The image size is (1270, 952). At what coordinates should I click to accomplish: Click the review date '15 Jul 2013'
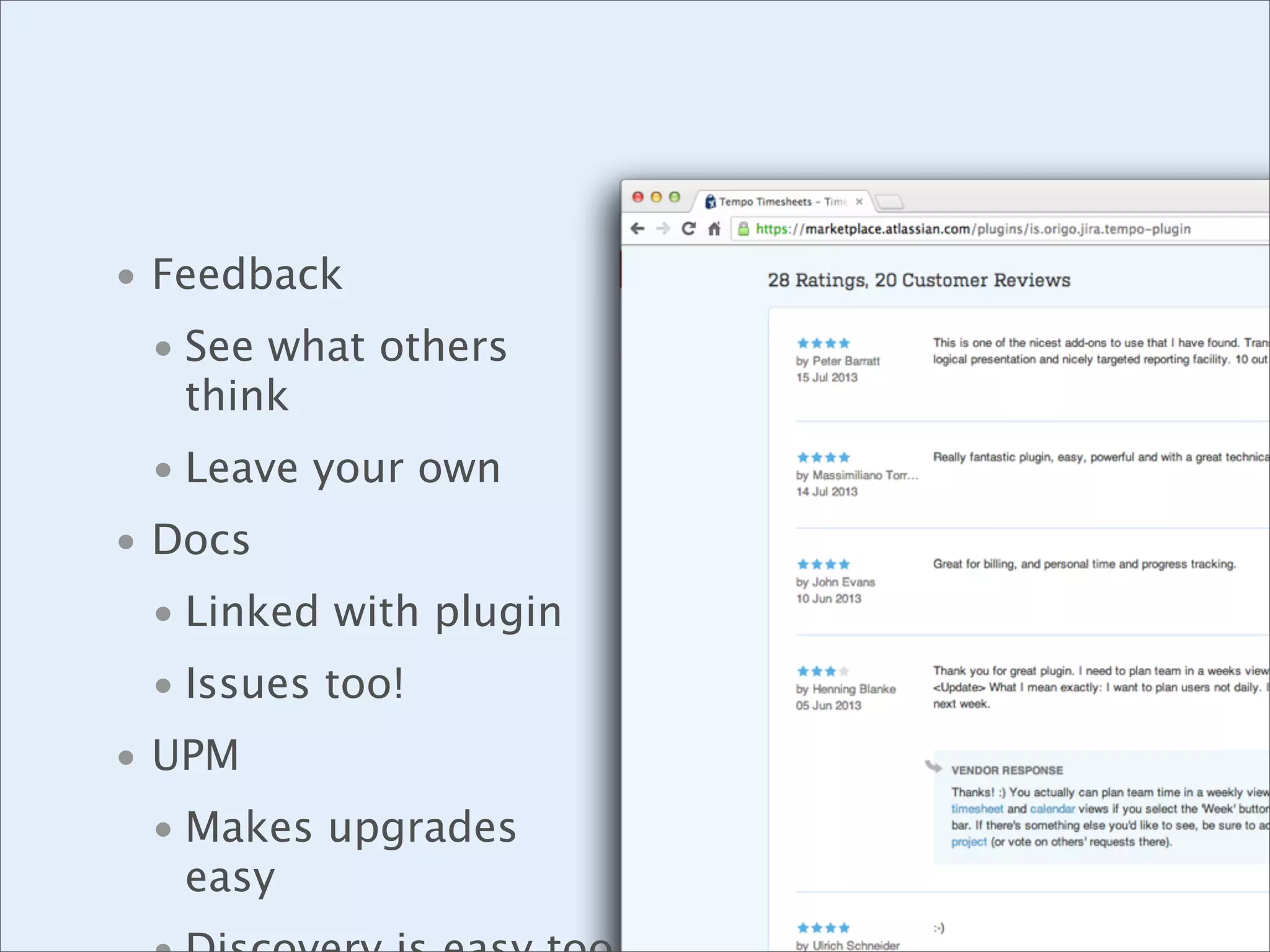coord(827,377)
